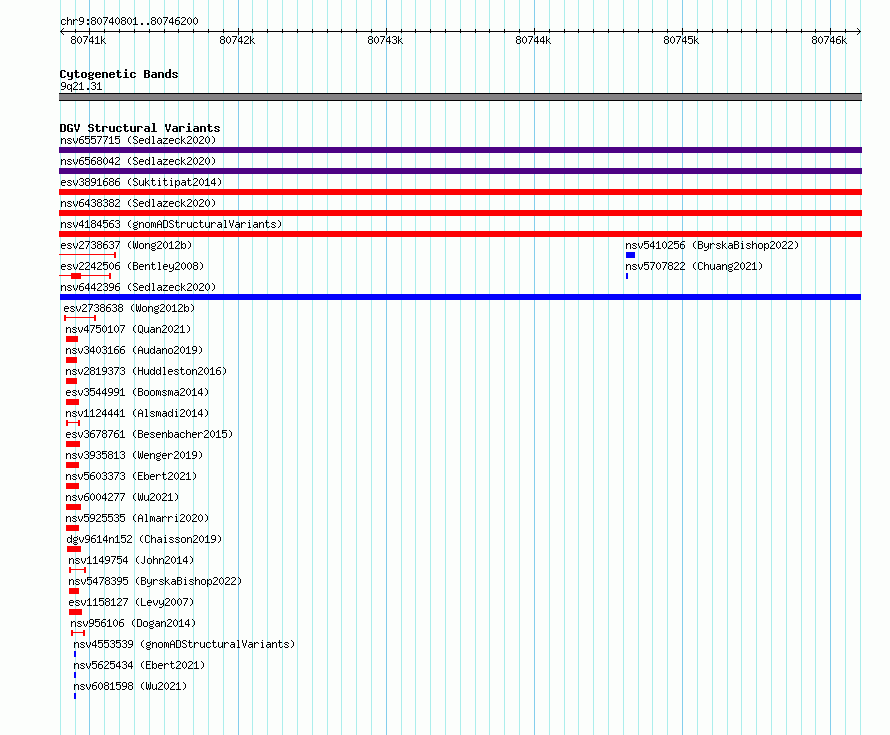
Task: Open variant nsv5478395 (ByrskaBishop2022)
Action: coord(155,581)
